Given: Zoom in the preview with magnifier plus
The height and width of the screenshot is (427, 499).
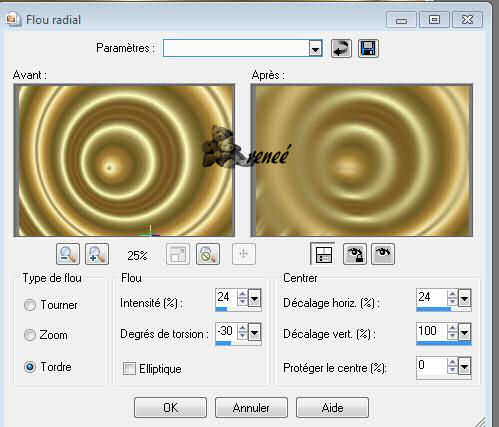Looking at the screenshot, I should point(97,254).
